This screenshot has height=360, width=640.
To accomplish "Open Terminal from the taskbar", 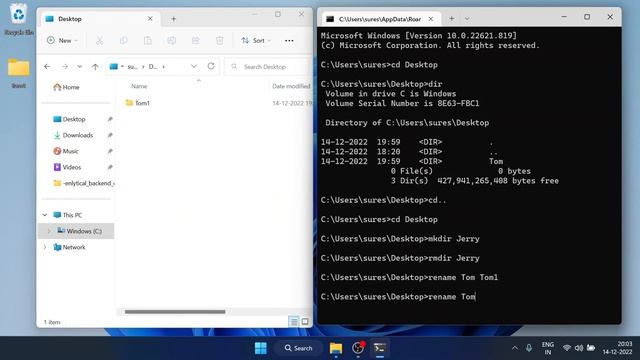I will [380, 348].
